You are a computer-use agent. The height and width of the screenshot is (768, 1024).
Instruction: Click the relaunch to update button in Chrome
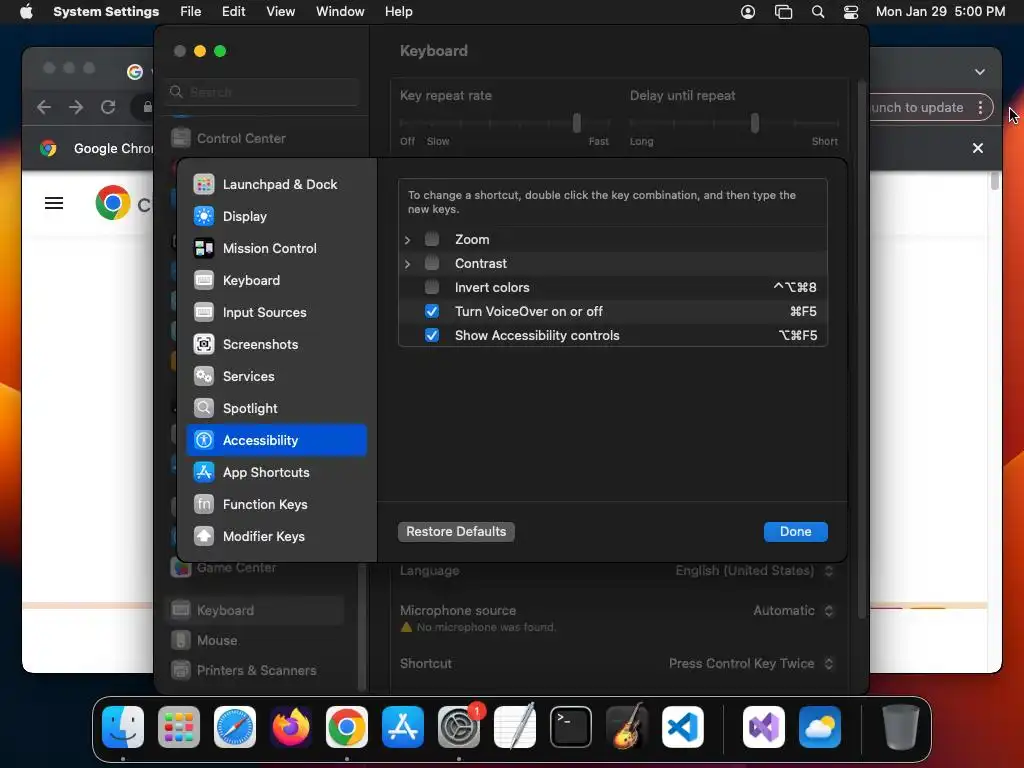[930, 107]
